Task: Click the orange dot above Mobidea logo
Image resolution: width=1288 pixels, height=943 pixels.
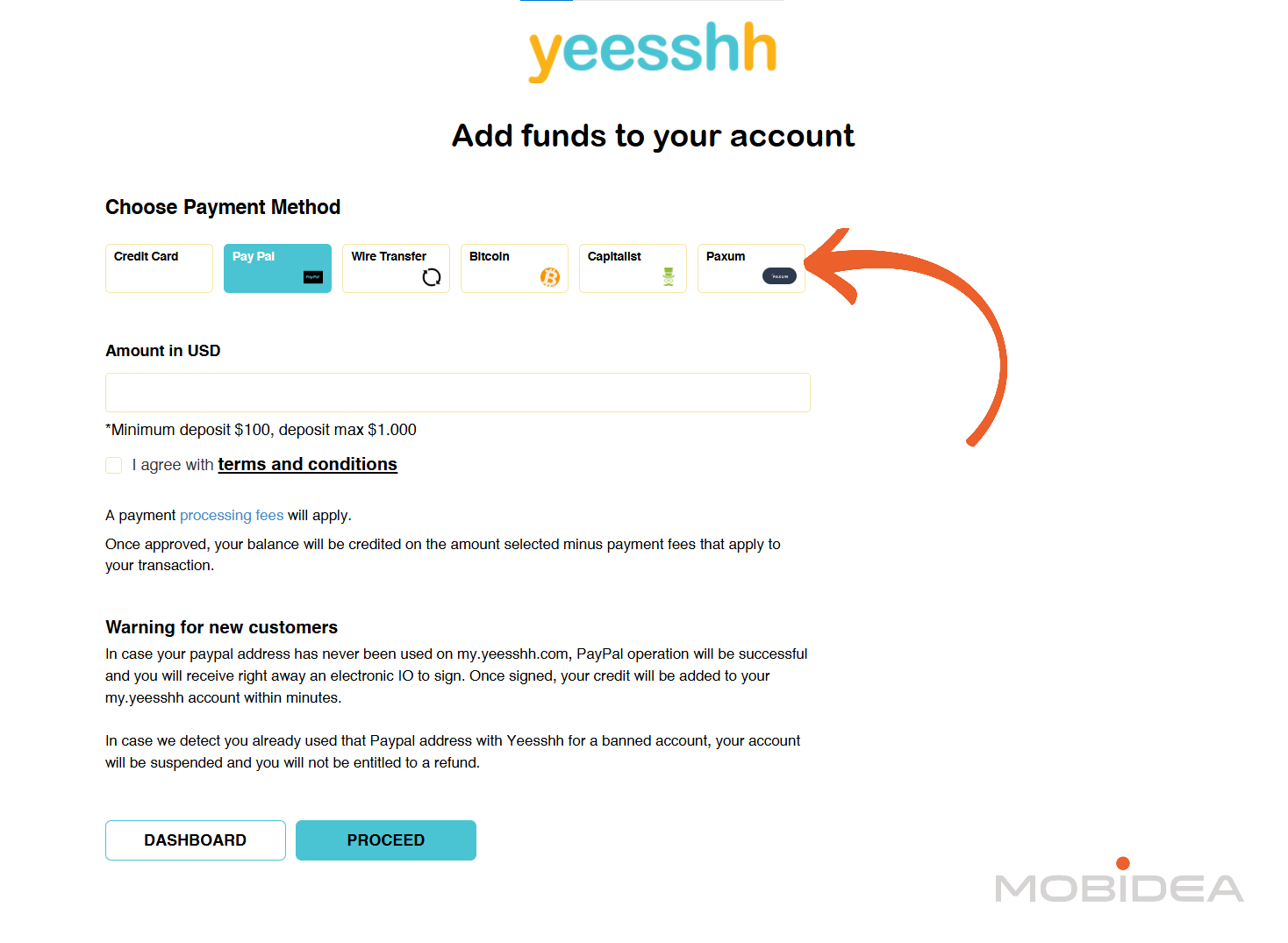Action: (x=1124, y=861)
